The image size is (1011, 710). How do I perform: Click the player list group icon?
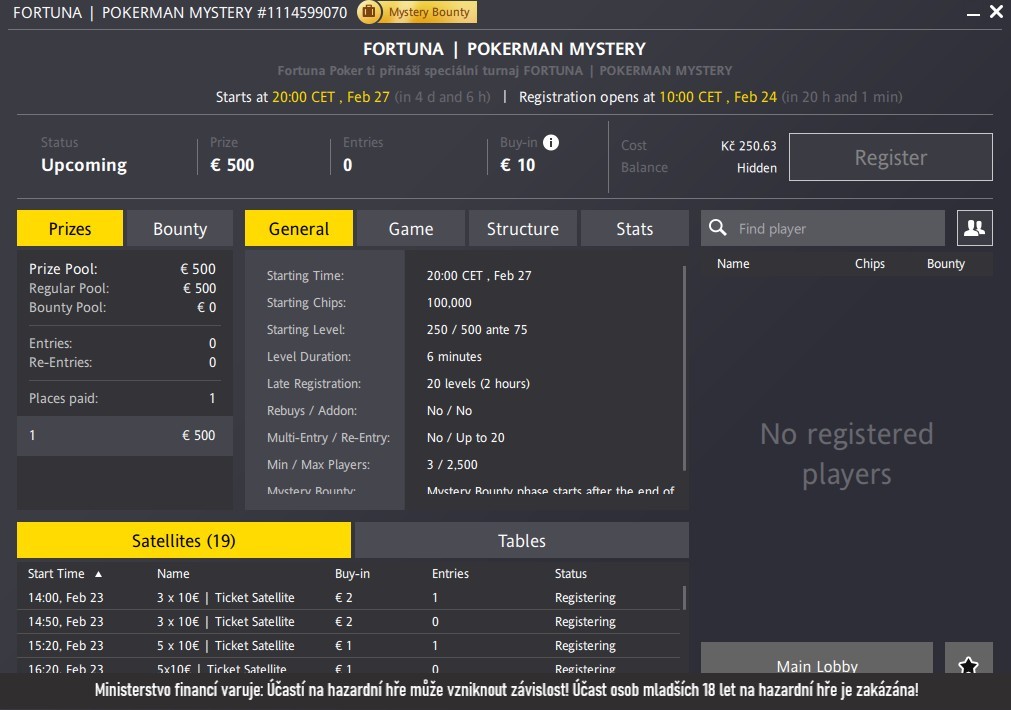974,228
